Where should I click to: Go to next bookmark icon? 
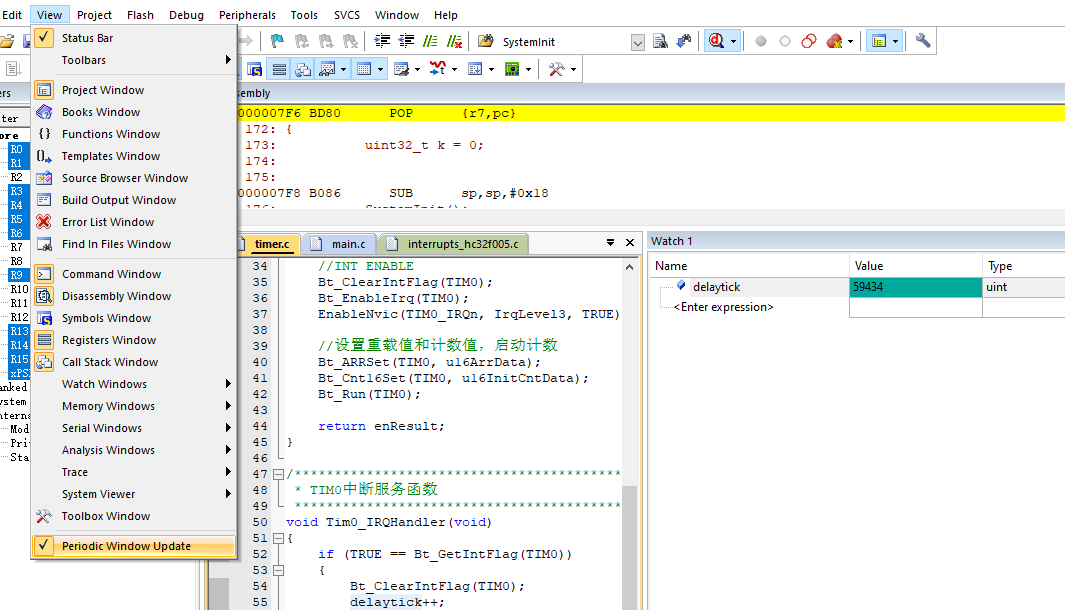point(326,41)
